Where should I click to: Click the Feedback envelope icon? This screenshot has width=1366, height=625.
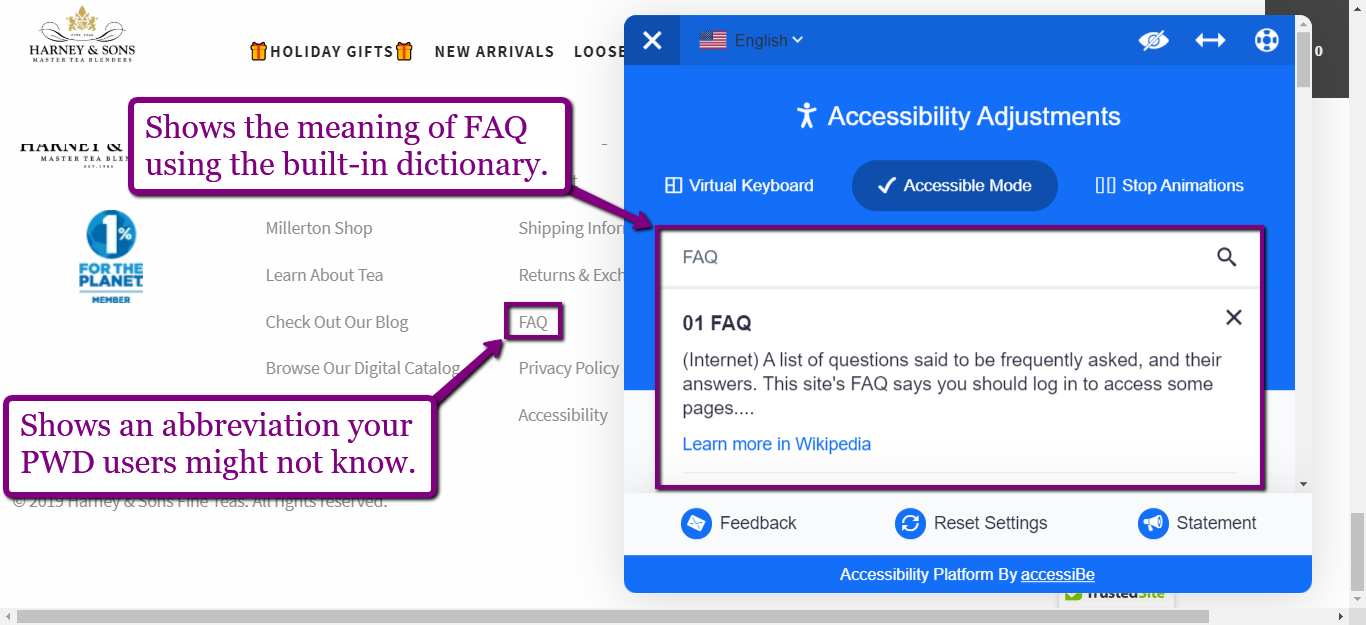696,523
